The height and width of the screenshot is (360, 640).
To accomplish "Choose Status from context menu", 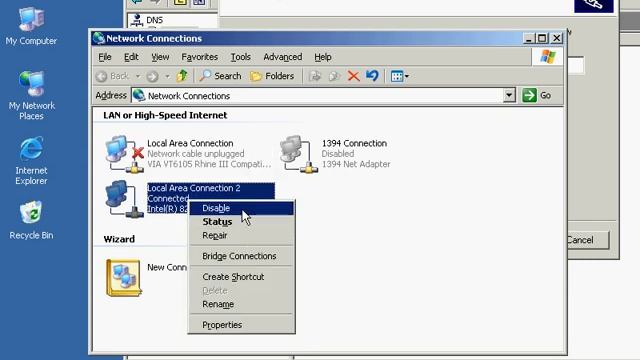I will coord(241,222).
